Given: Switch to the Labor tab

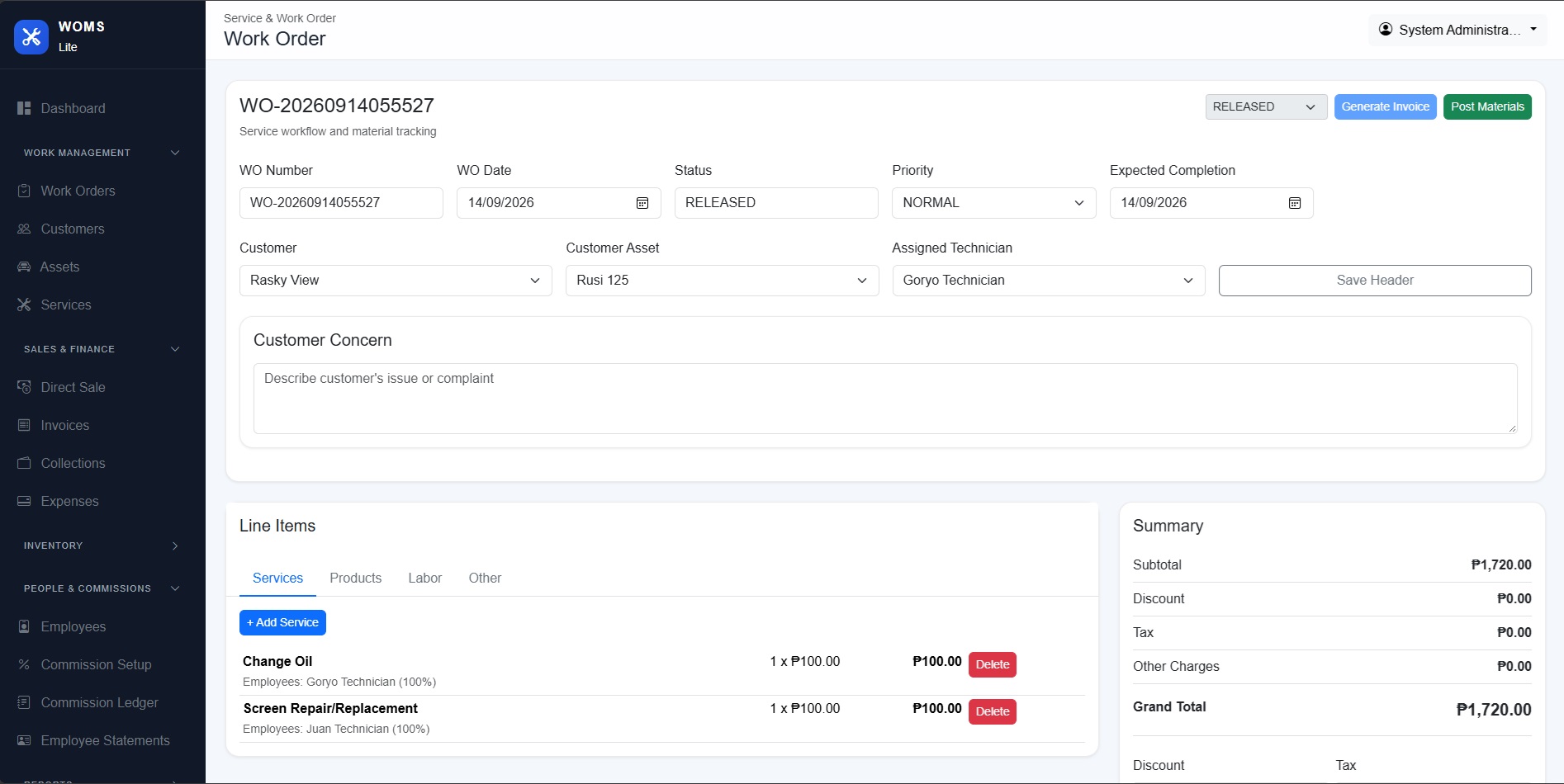Looking at the screenshot, I should (425, 579).
